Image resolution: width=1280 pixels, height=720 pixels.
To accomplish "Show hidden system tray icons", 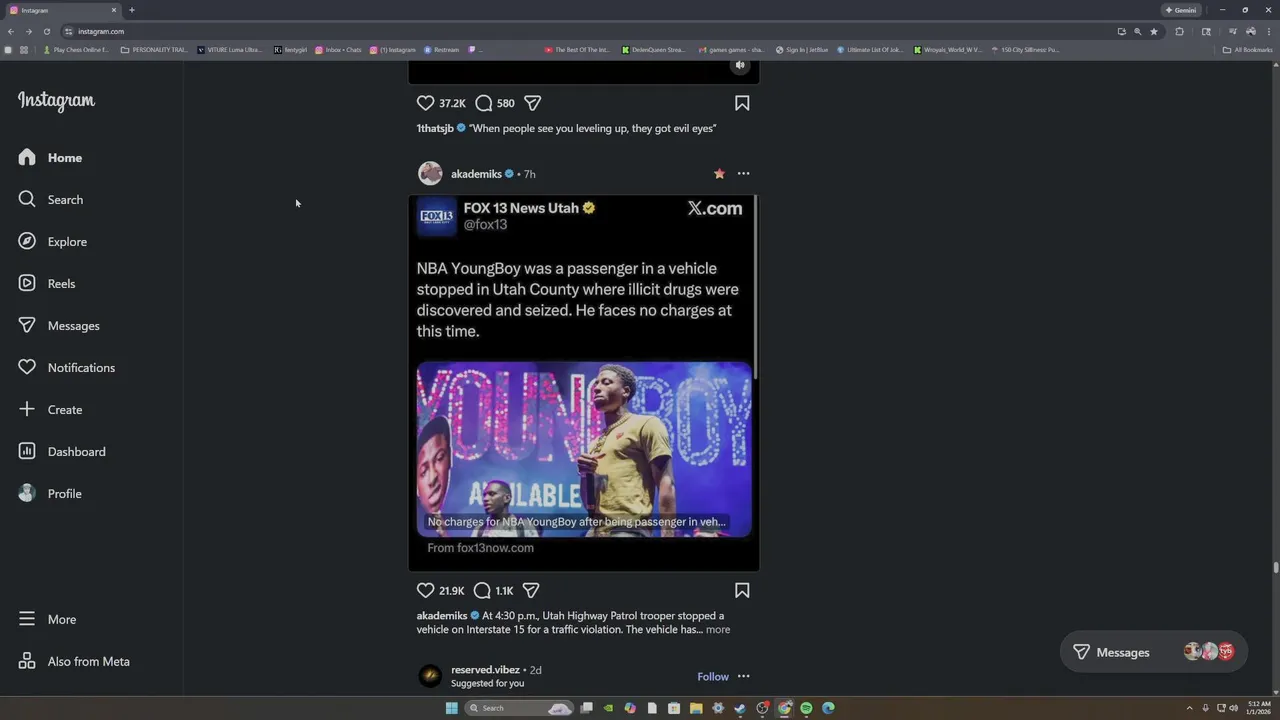I will (x=1189, y=708).
